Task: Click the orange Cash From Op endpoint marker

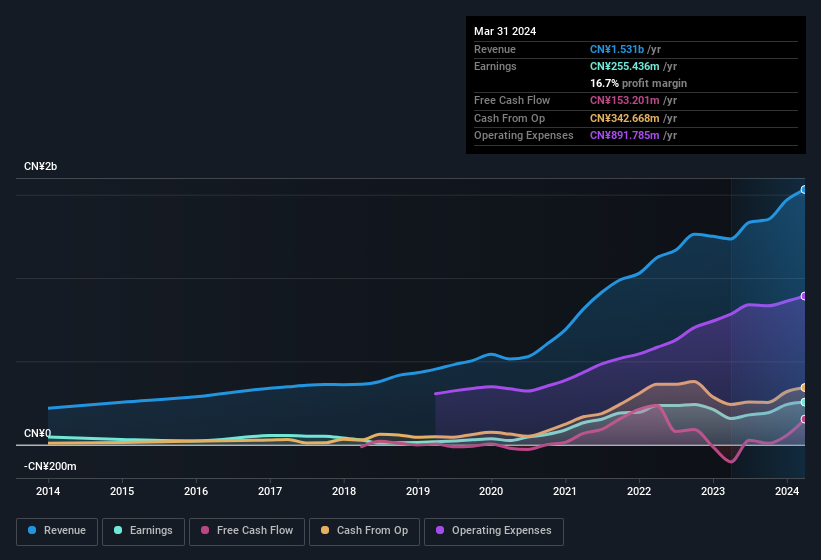Action: pyautogui.click(x=804, y=388)
